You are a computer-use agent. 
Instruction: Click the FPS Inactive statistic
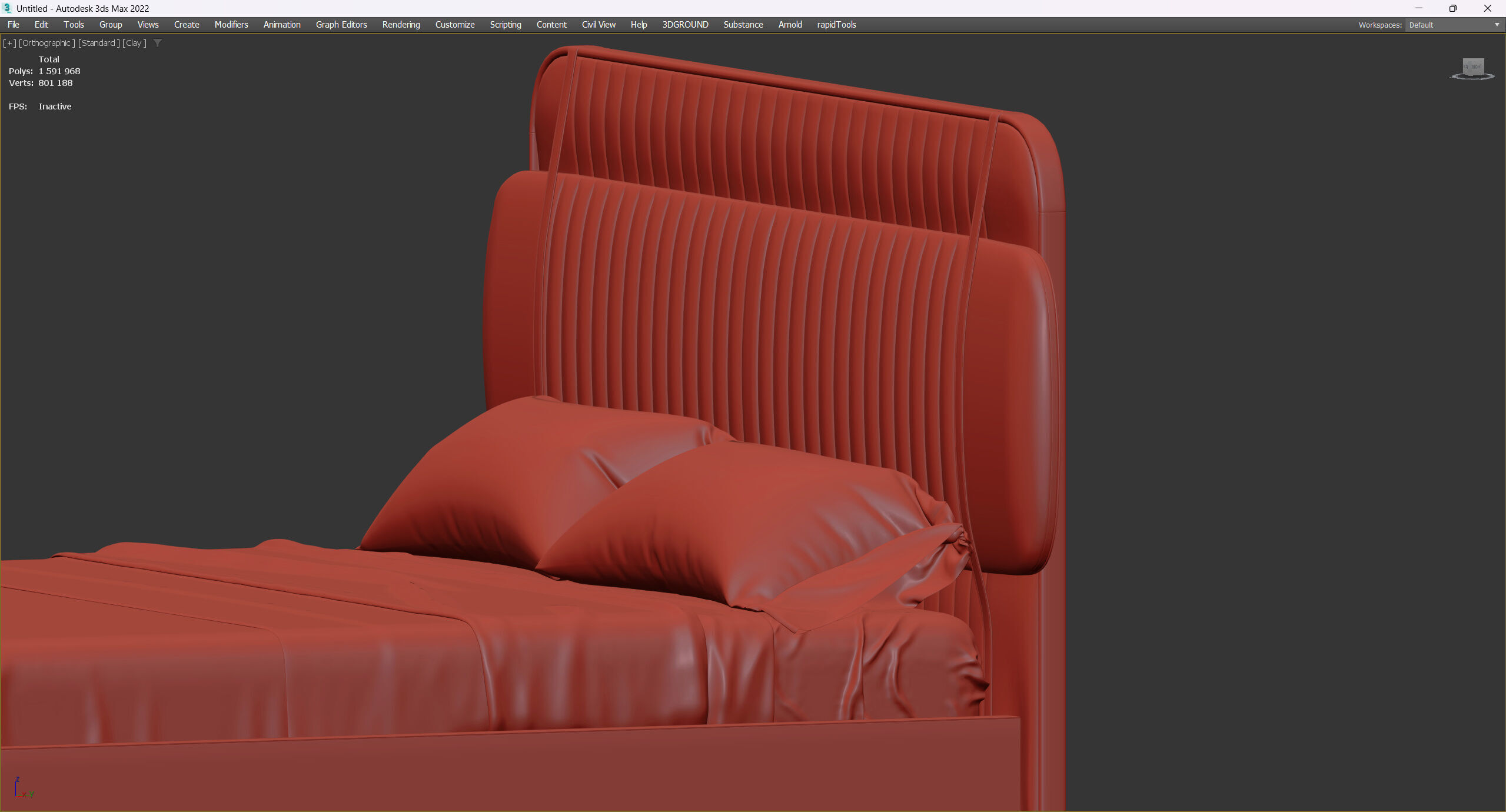40,107
